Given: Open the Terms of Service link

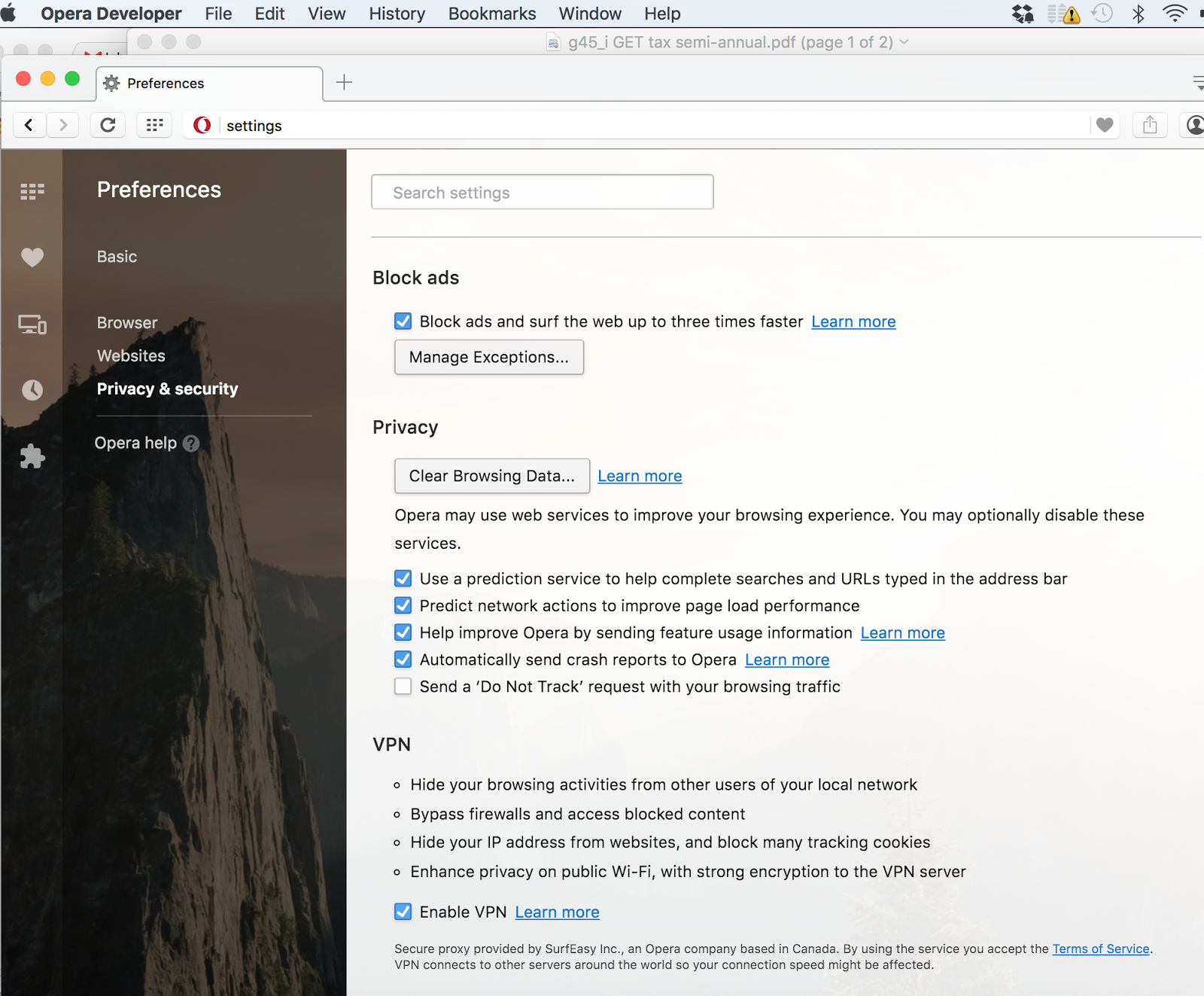Looking at the screenshot, I should [1101, 949].
